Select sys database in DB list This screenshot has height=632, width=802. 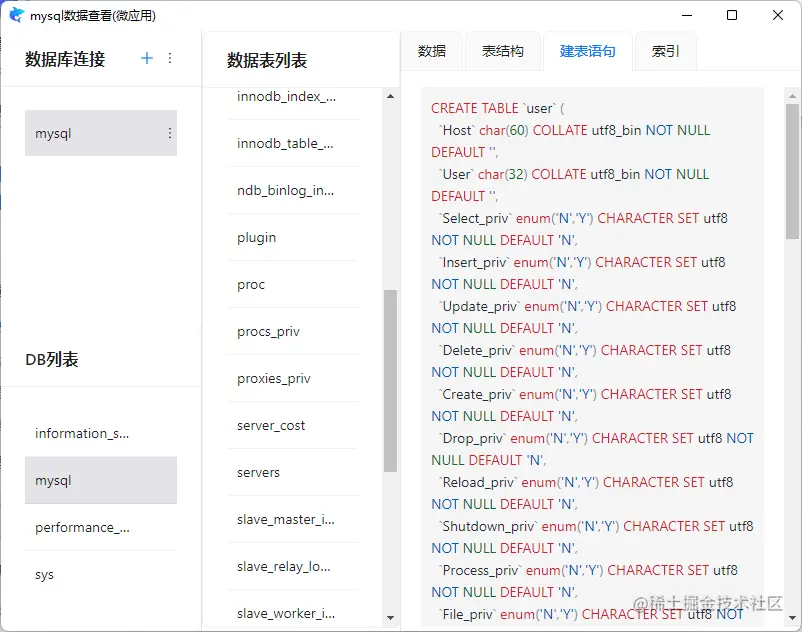click(x=101, y=575)
